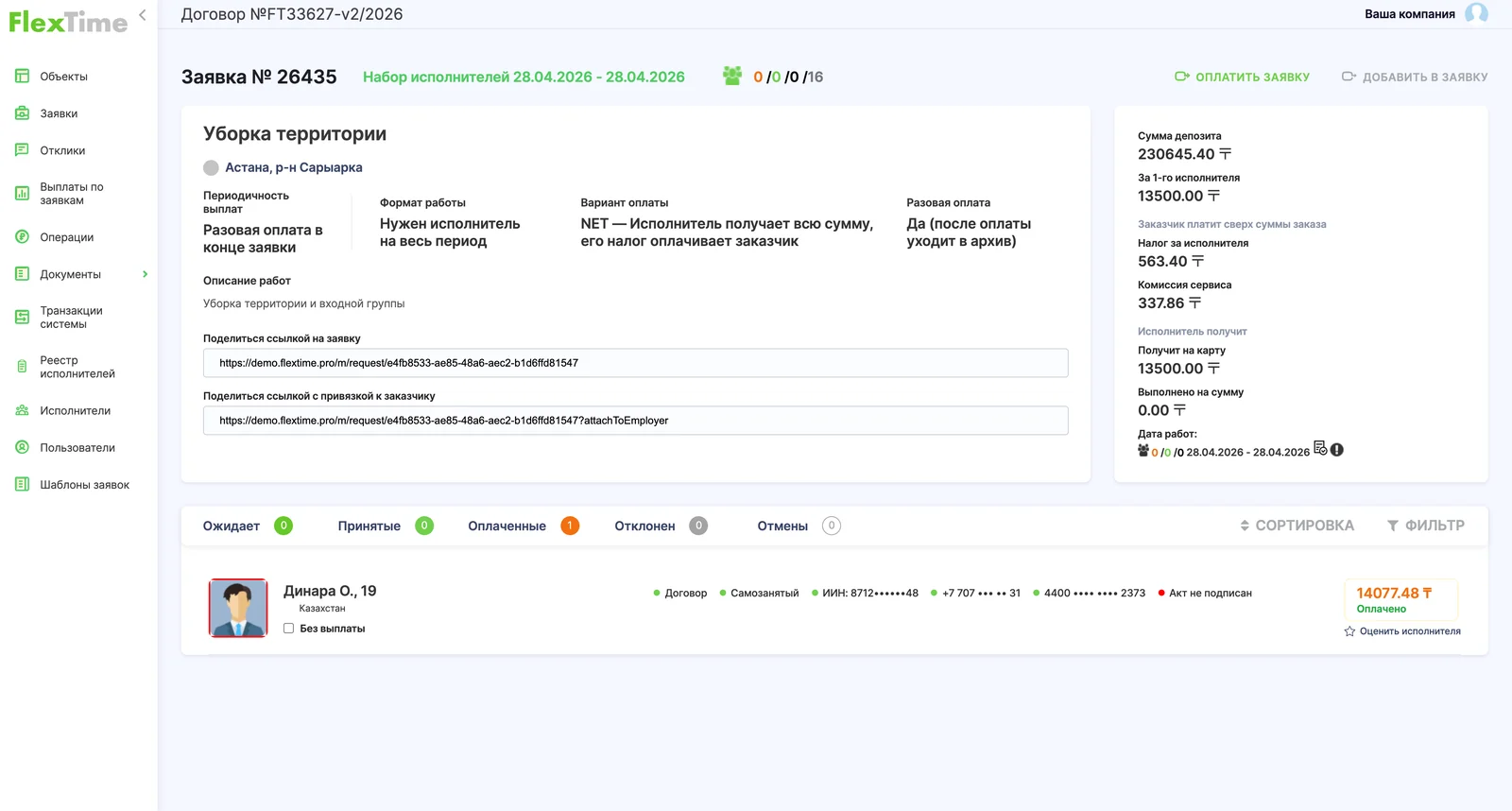Click the Операции sidebar icon
The image size is (1512, 811).
(22, 237)
